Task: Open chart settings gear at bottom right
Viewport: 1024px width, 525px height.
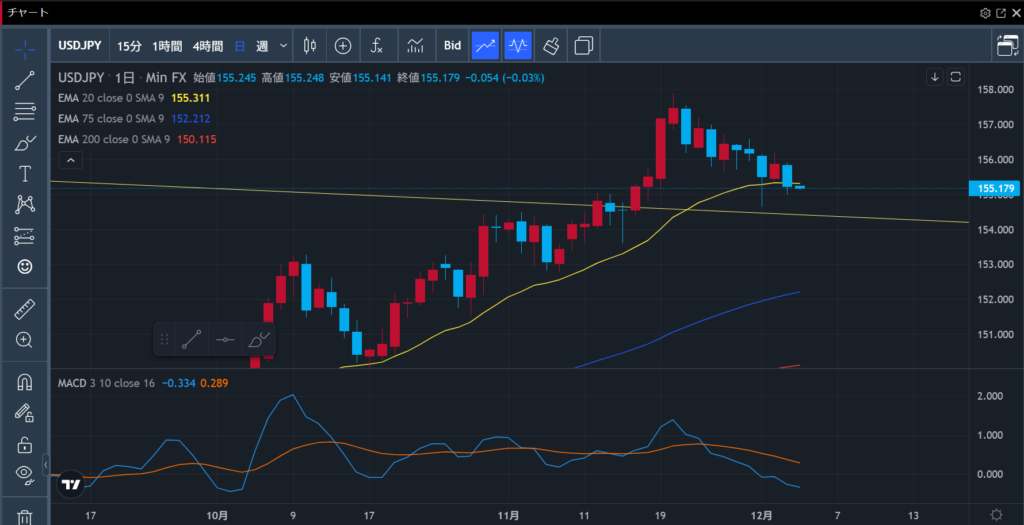Action: 996,514
